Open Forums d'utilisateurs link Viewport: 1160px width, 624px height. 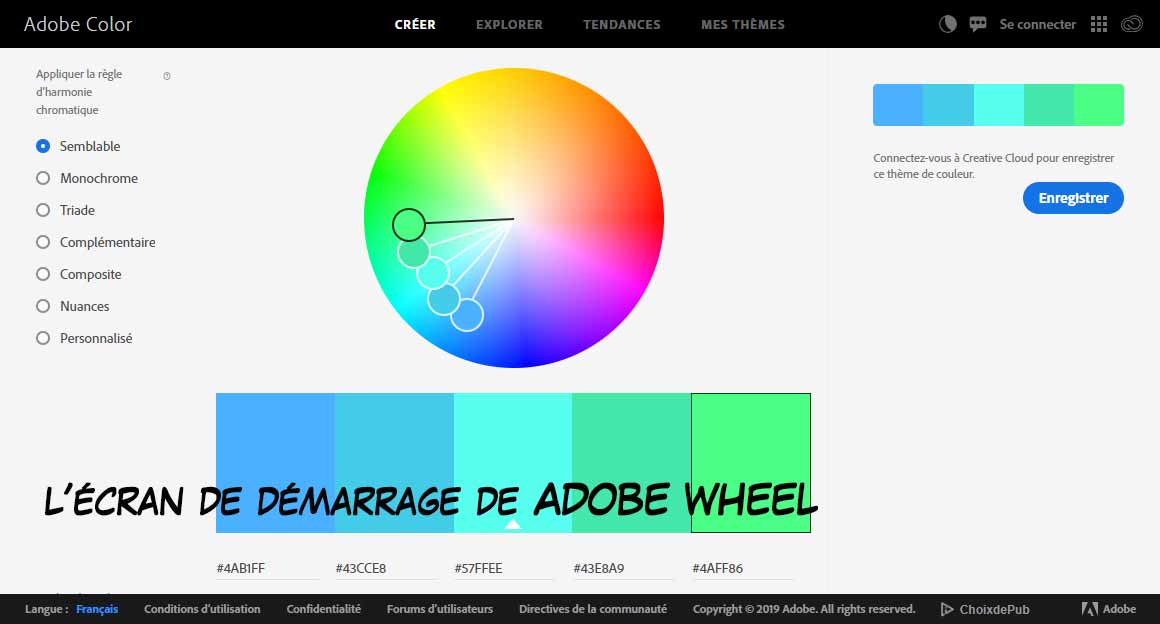tap(439, 608)
